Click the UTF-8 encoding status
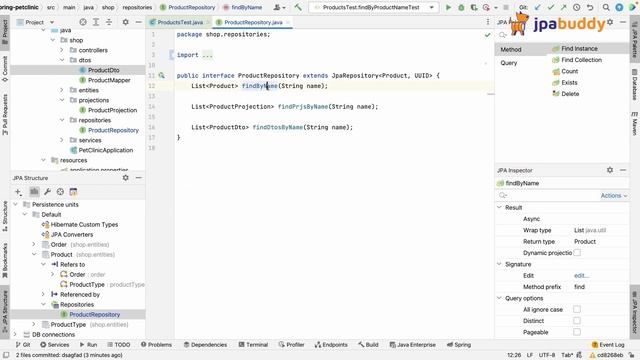Viewport: 640px width, 360px height. point(547,355)
